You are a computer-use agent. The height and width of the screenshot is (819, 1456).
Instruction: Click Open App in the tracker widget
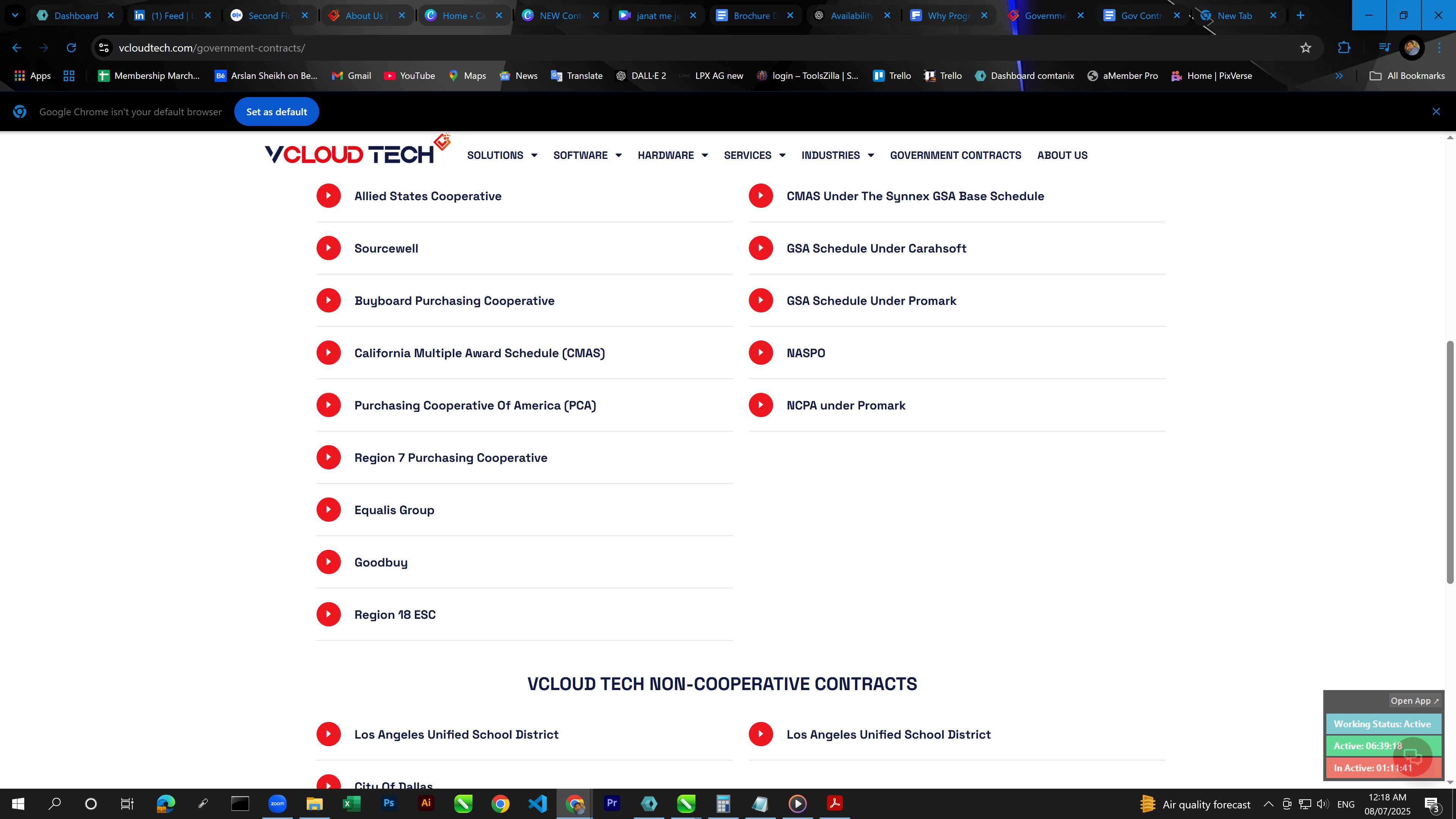[x=1414, y=700]
